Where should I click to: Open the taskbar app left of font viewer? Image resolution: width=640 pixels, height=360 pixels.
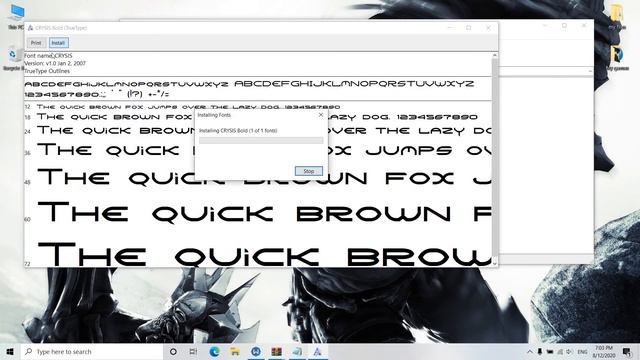coord(297,351)
